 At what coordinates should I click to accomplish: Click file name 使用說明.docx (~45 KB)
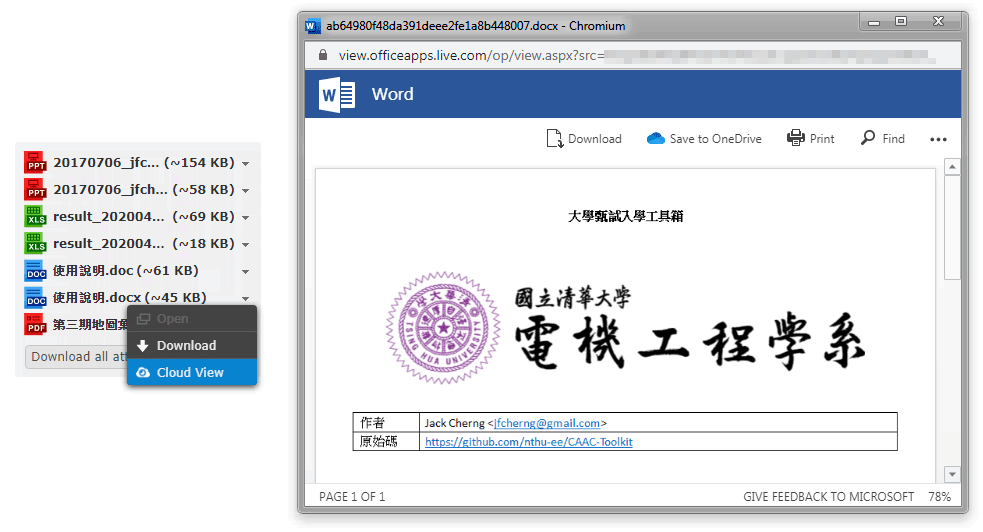[x=129, y=297]
